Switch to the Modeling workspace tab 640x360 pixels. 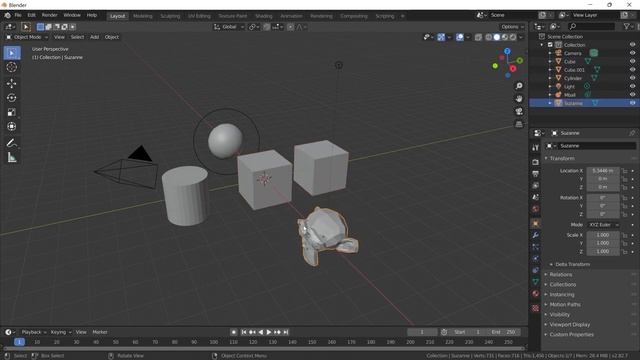pyautogui.click(x=143, y=16)
